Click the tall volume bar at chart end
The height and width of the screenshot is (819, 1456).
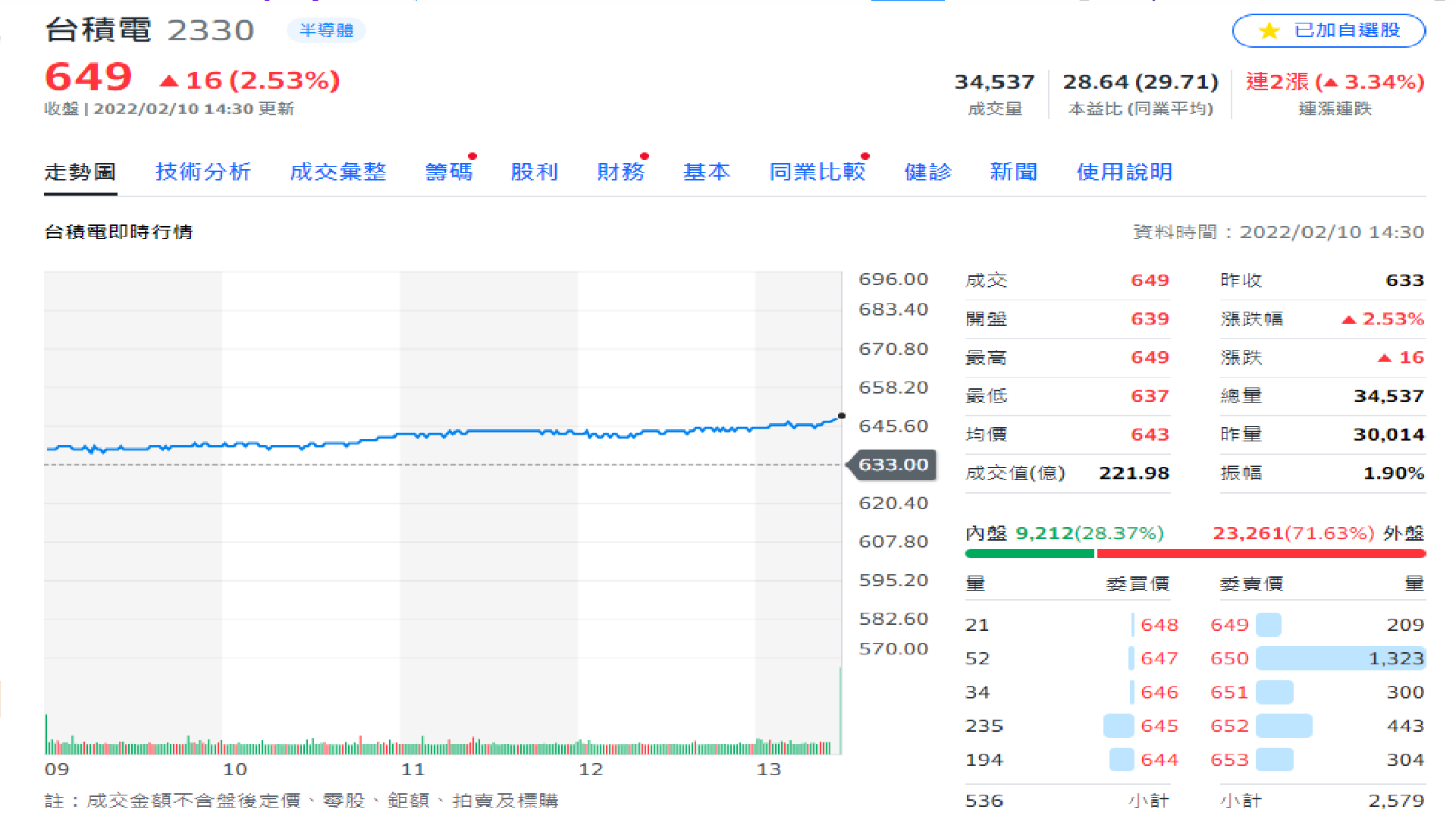[840, 711]
